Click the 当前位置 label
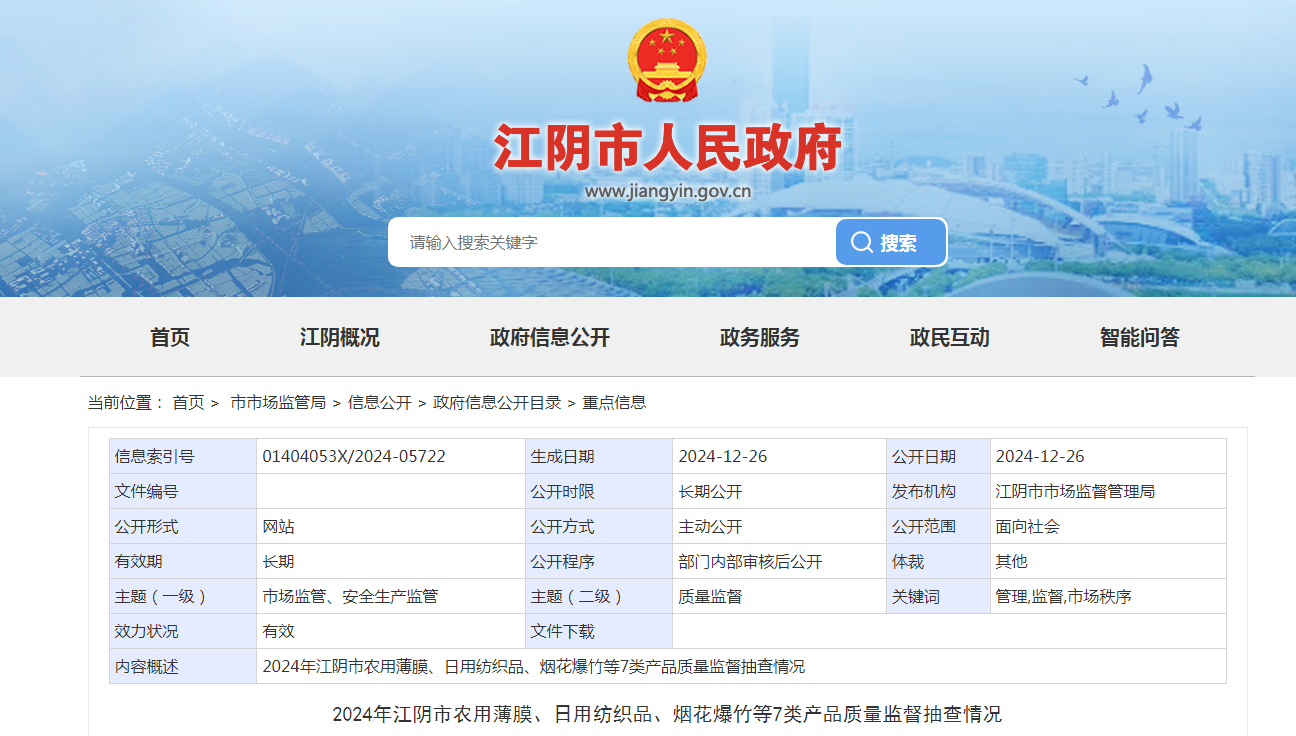1296x736 pixels. pos(126,402)
